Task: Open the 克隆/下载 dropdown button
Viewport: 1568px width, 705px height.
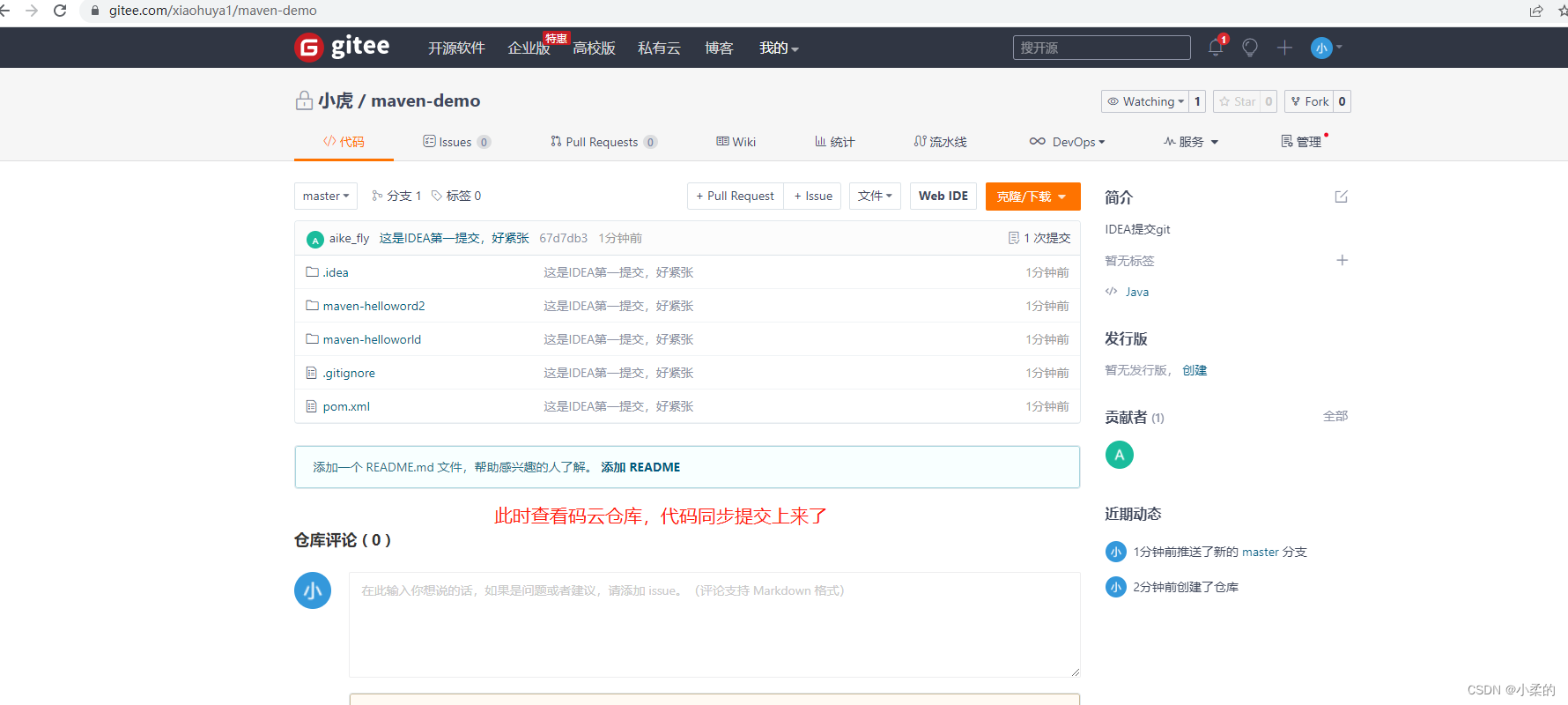Action: (1032, 197)
